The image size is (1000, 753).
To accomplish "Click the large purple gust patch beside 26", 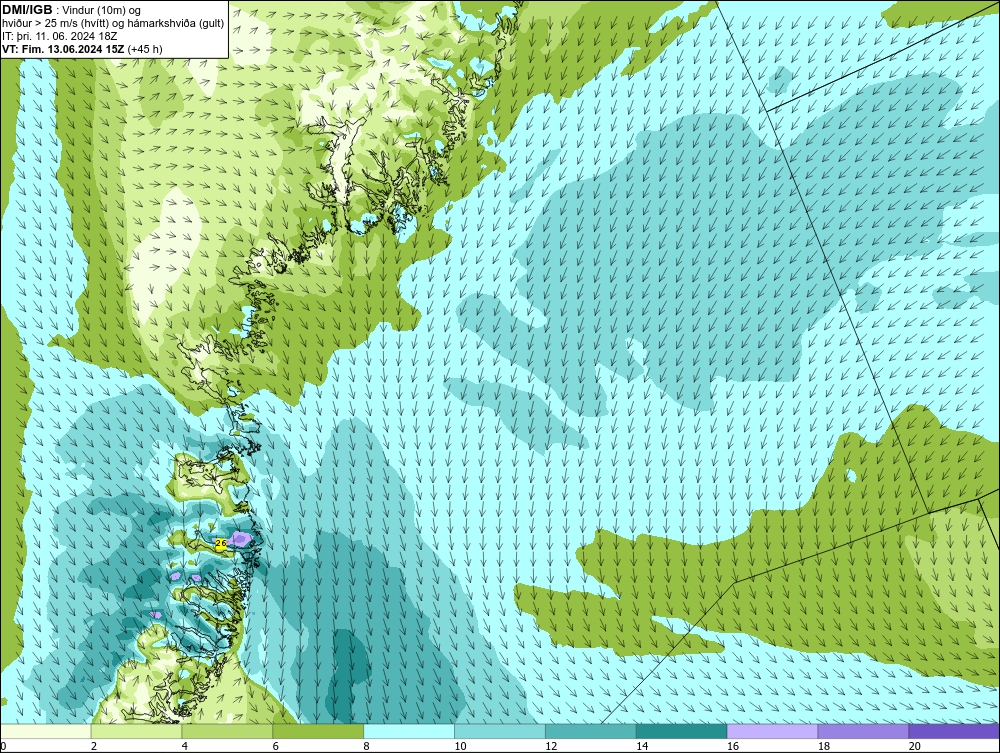I will 240,539.
